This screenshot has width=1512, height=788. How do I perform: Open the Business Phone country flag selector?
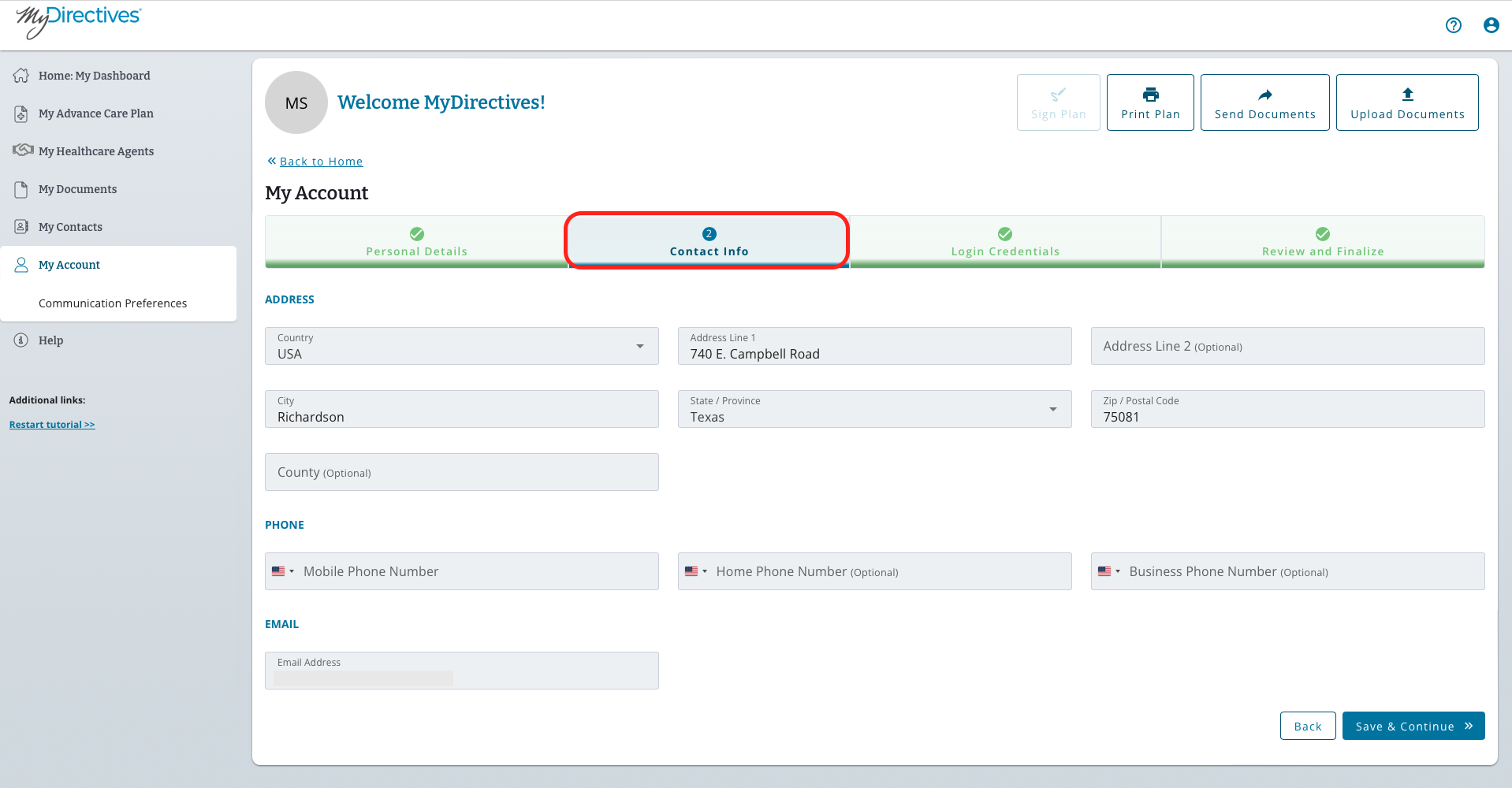coord(1108,571)
